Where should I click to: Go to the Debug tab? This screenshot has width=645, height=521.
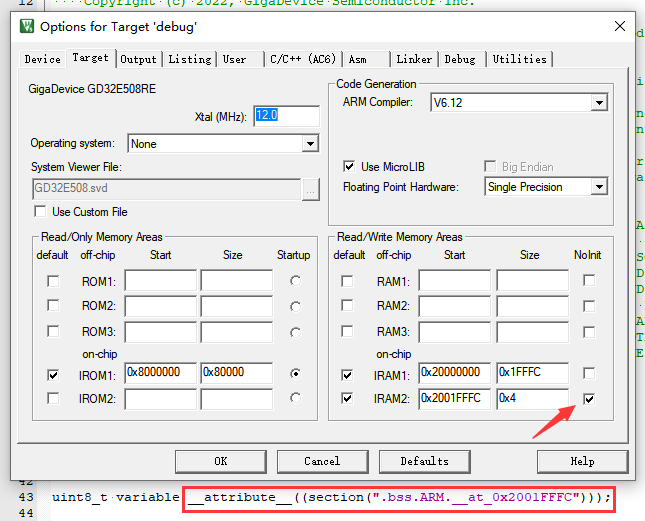[x=460, y=60]
